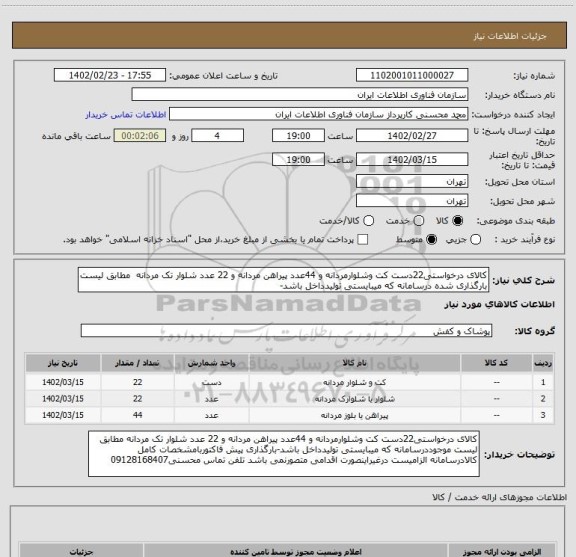
Task: Click the اطلاعات کالاهای مورد نیاز heading
Action: (x=500, y=305)
